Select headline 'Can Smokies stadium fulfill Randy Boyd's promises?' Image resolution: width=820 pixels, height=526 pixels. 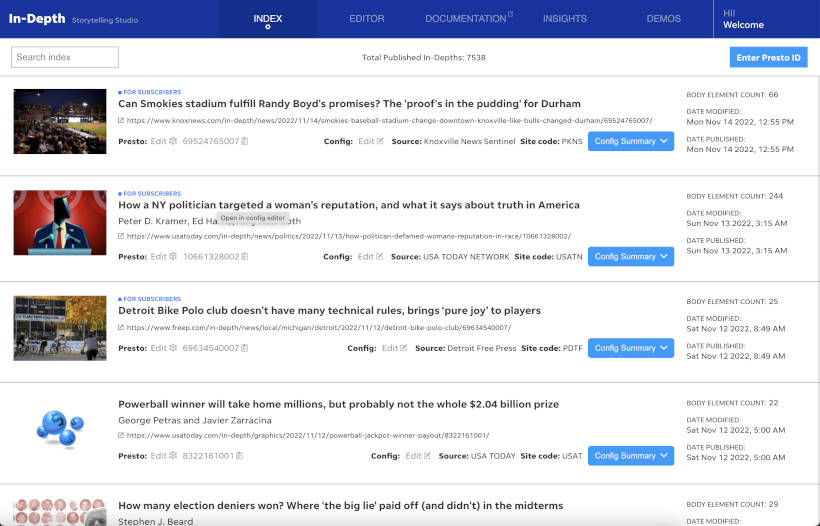click(349, 104)
